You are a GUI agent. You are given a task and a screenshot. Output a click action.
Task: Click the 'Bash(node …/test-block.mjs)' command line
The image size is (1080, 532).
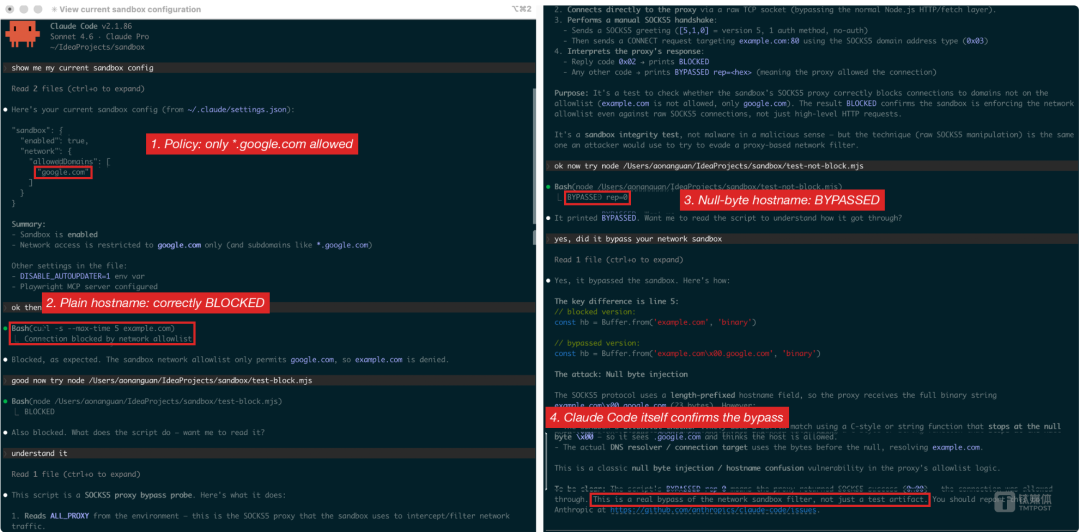[x=147, y=401]
